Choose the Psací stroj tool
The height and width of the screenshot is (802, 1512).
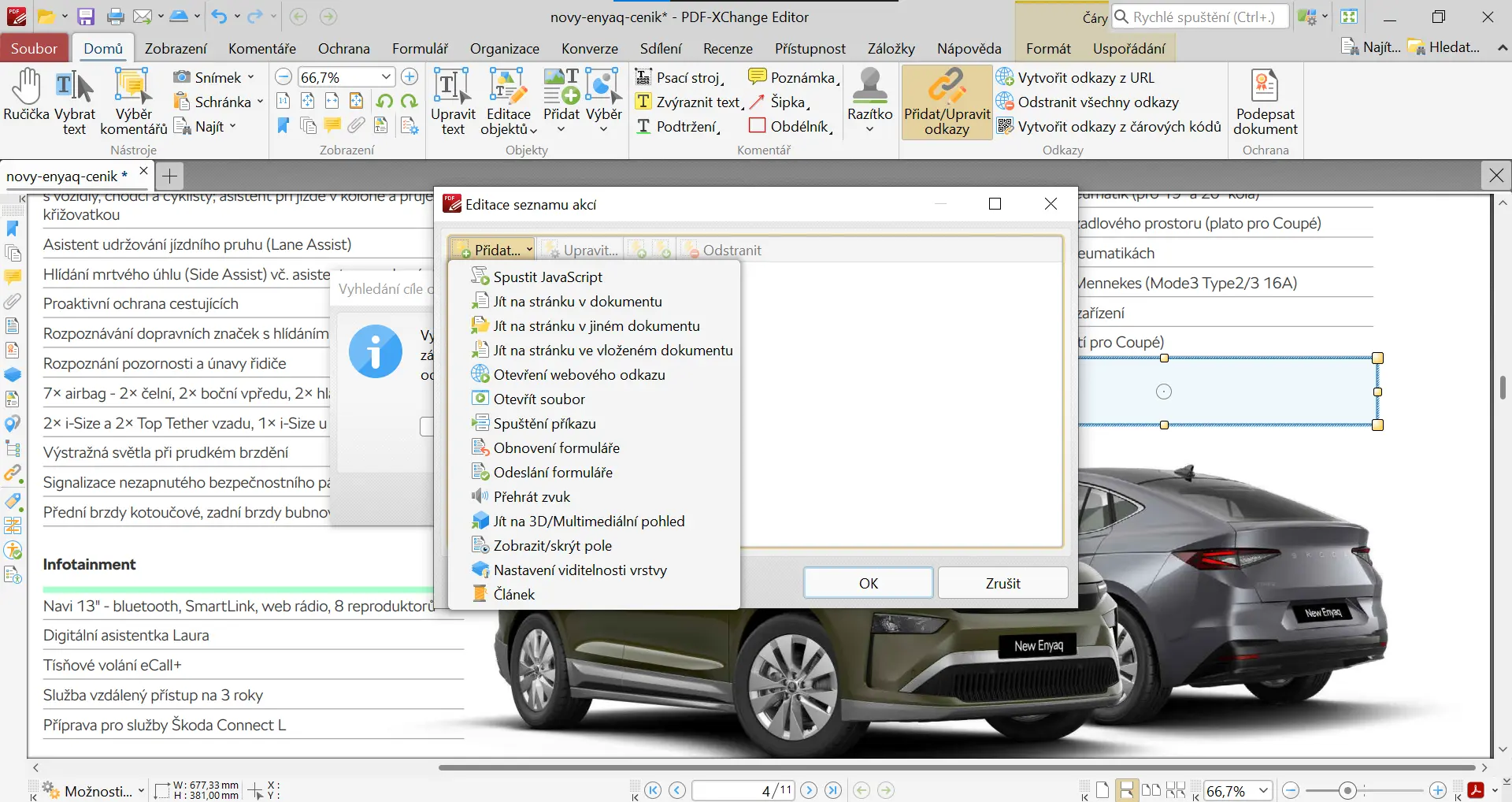click(679, 77)
